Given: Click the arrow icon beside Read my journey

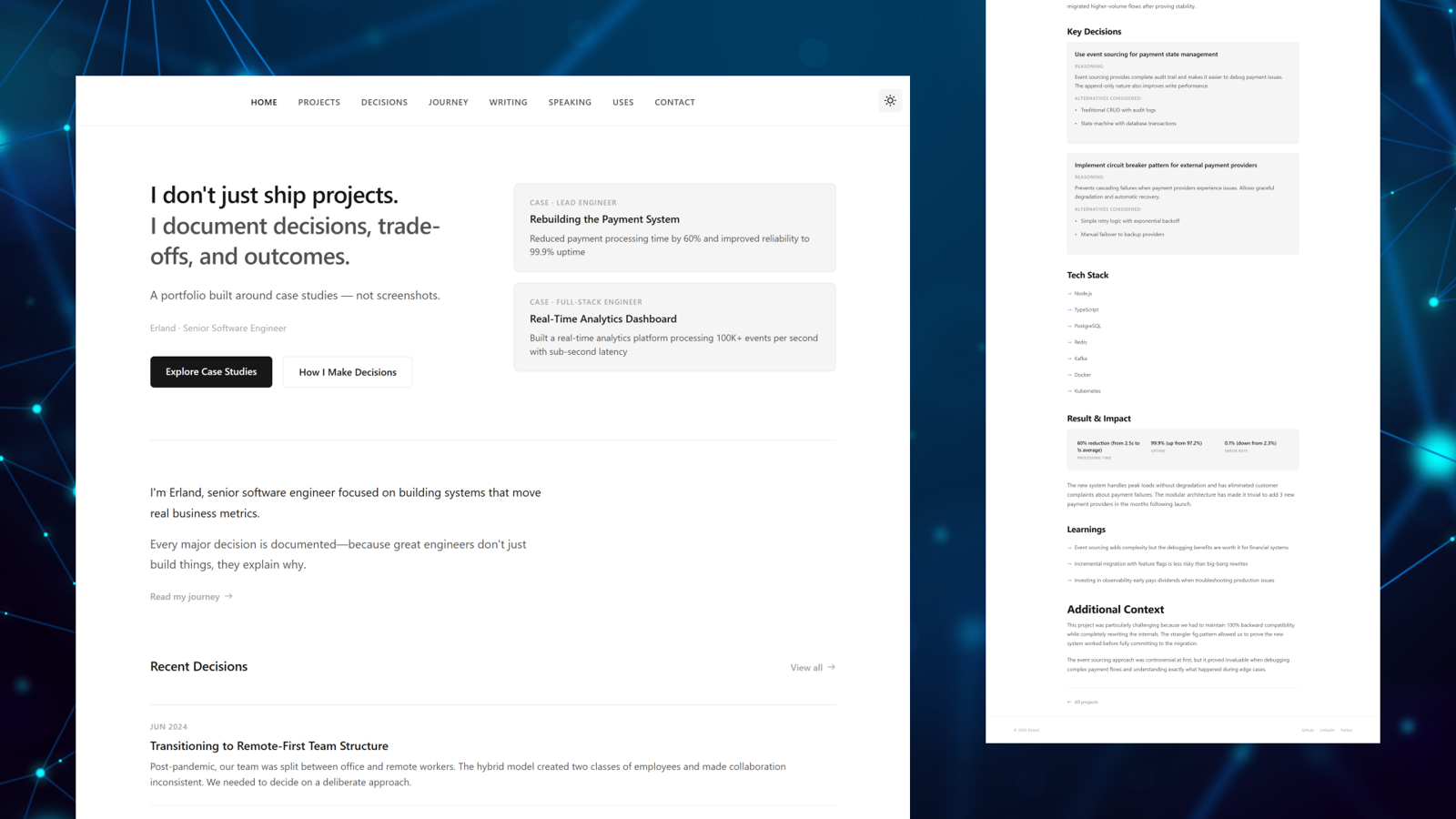Looking at the screenshot, I should click(x=228, y=596).
